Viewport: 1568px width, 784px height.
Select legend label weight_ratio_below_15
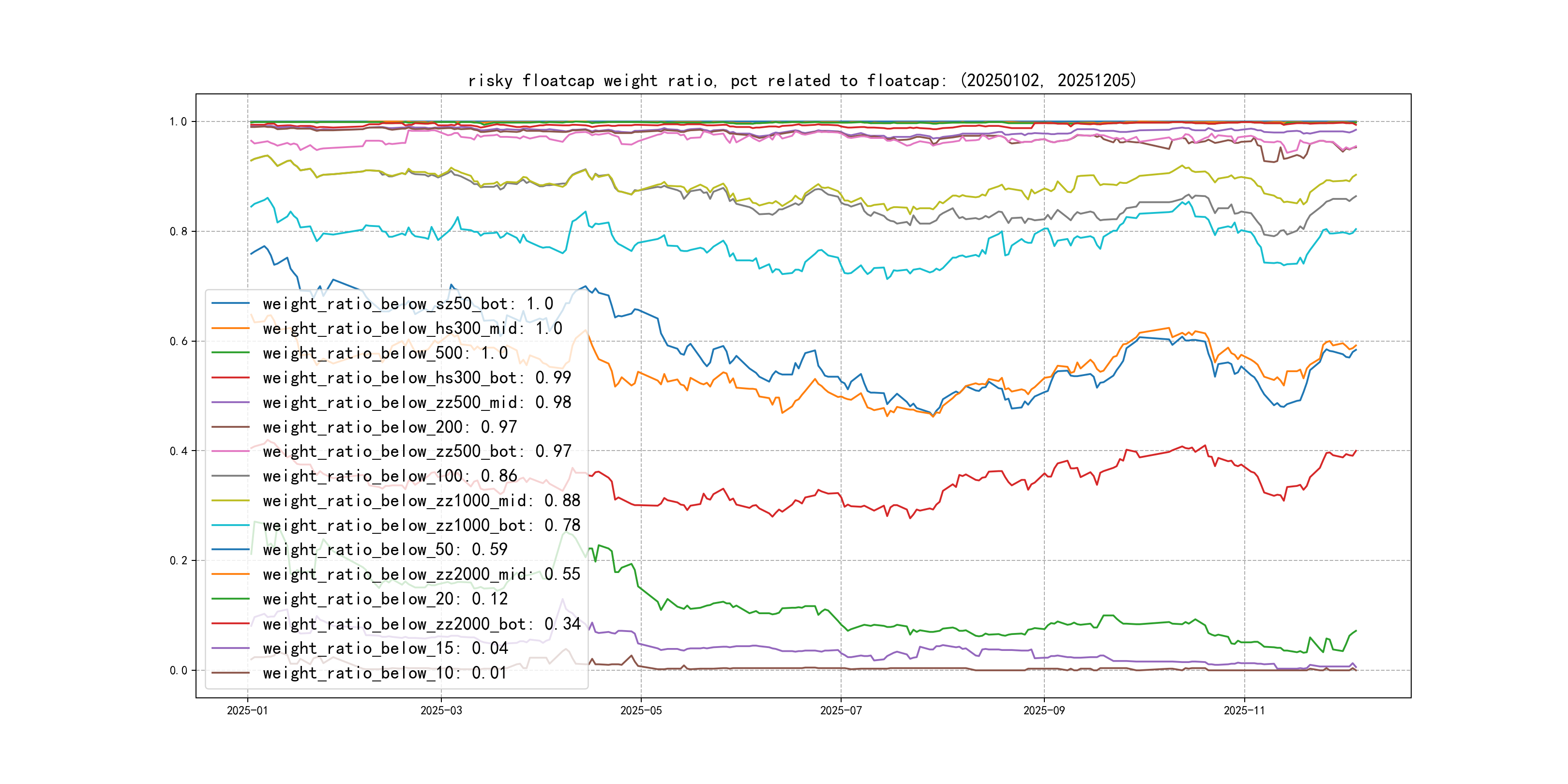pos(385,648)
